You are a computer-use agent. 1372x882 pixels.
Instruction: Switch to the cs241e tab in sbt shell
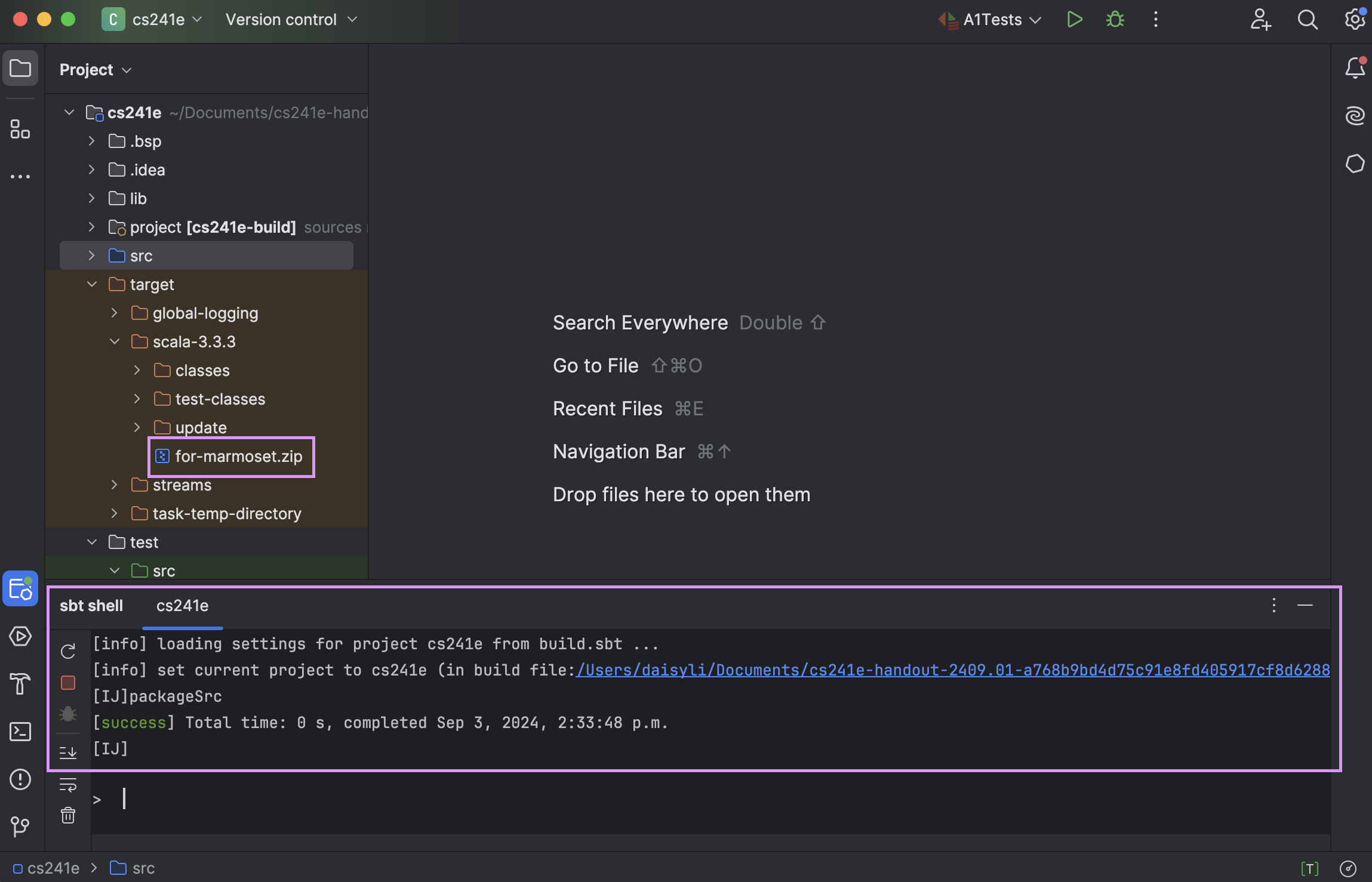click(182, 606)
